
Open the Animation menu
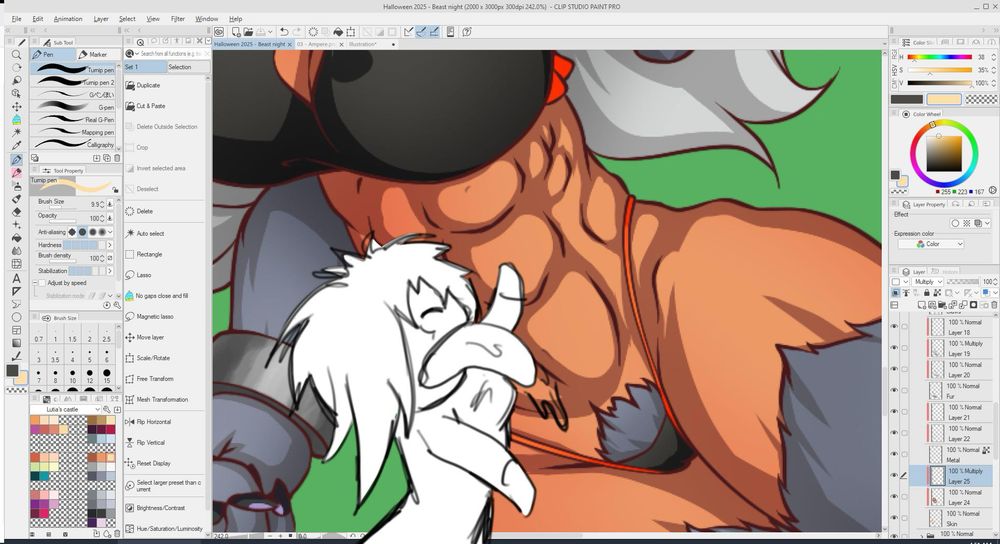click(x=68, y=18)
